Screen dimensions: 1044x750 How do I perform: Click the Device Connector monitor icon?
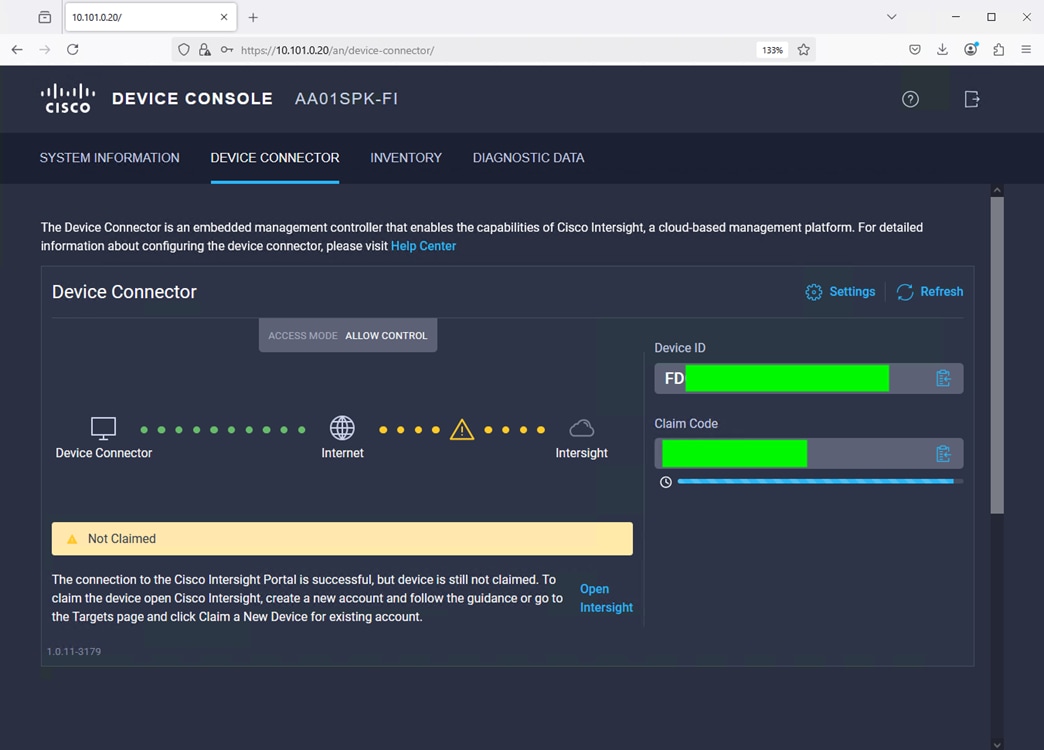tap(103, 428)
